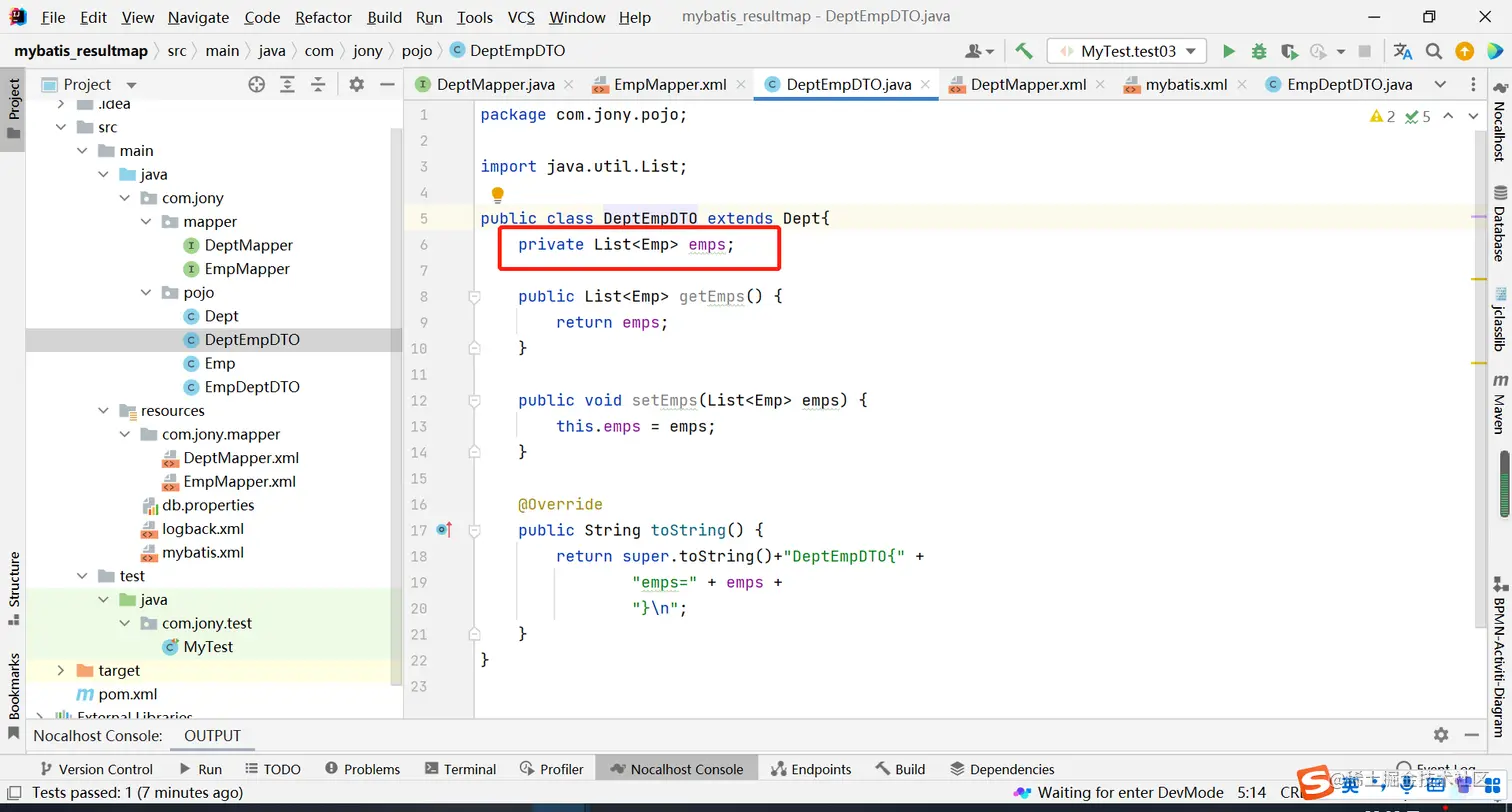Switch to DeptMapper.java editor tab
Screen dimensions: 1512x812
[494, 85]
